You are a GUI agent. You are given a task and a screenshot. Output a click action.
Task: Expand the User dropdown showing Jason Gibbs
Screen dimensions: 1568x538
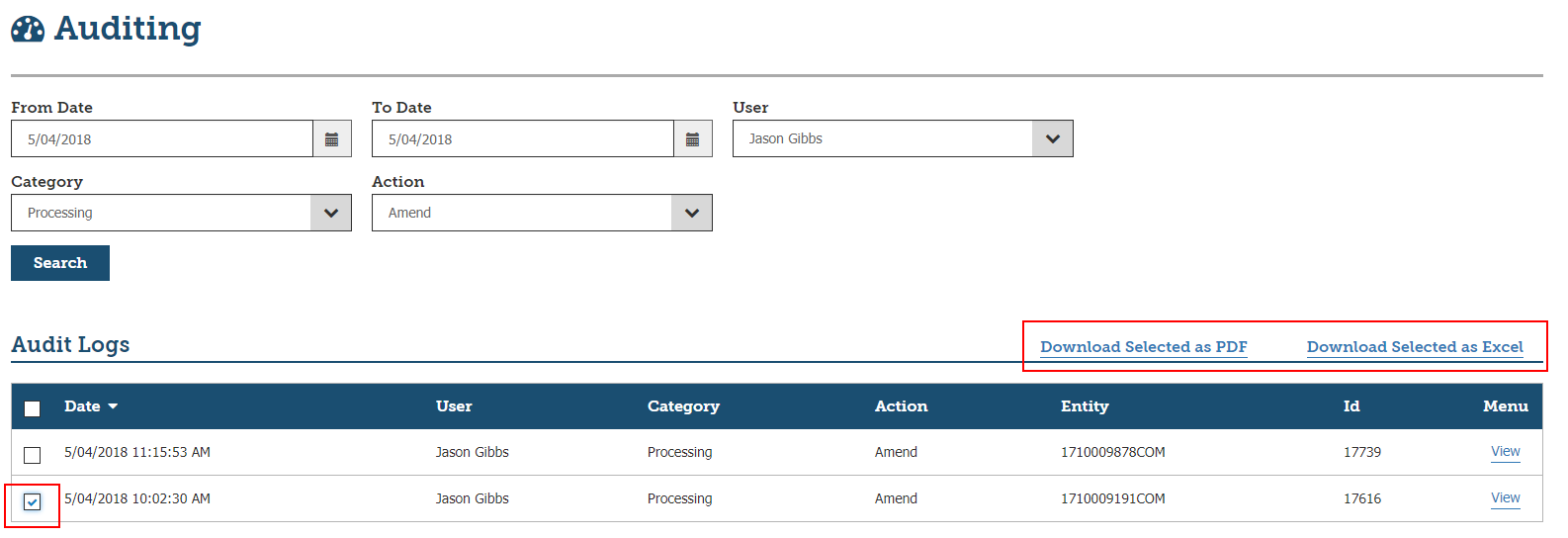pos(1052,139)
